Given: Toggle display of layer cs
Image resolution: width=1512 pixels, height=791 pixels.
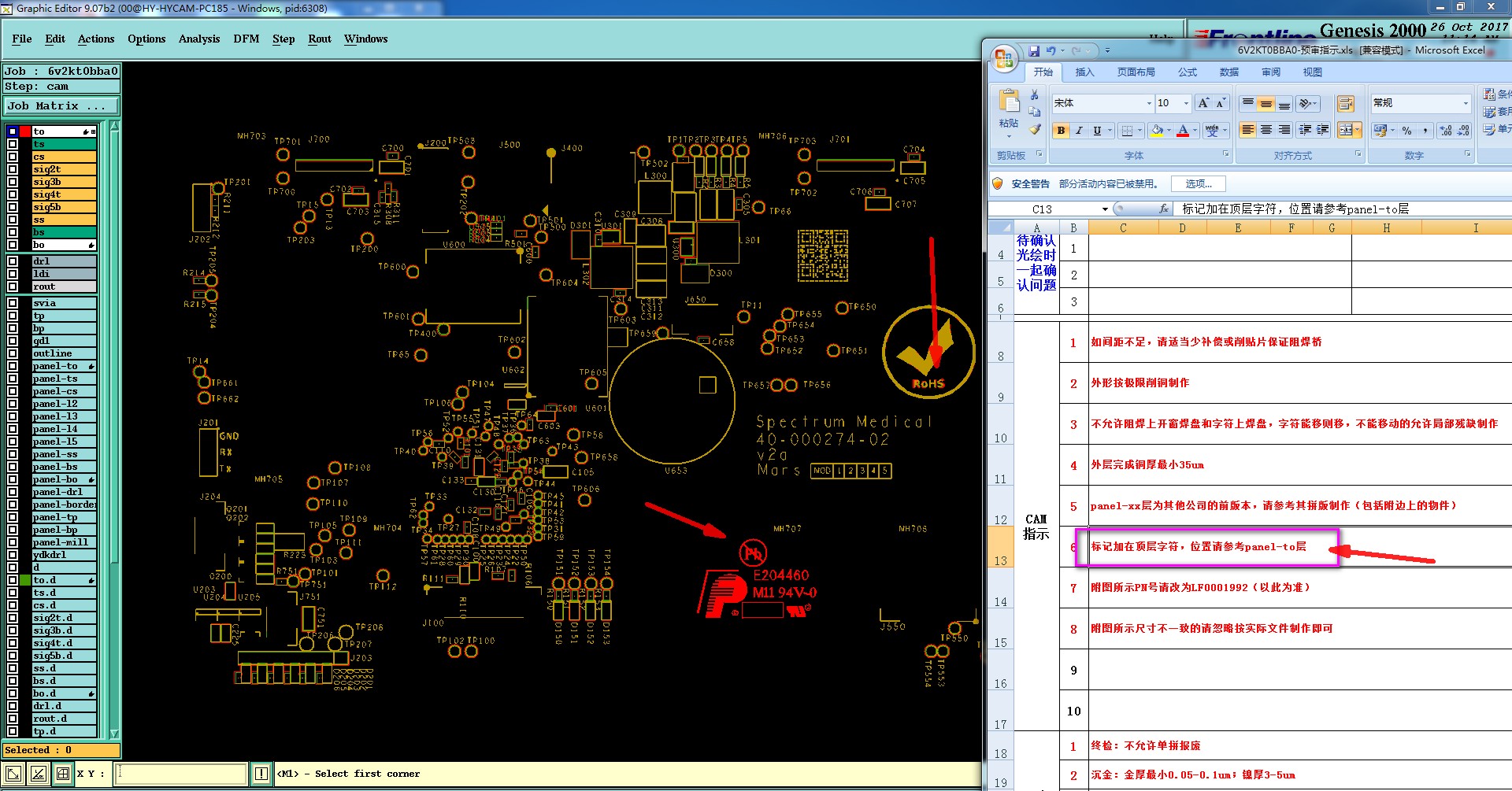Looking at the screenshot, I should tap(13, 157).
